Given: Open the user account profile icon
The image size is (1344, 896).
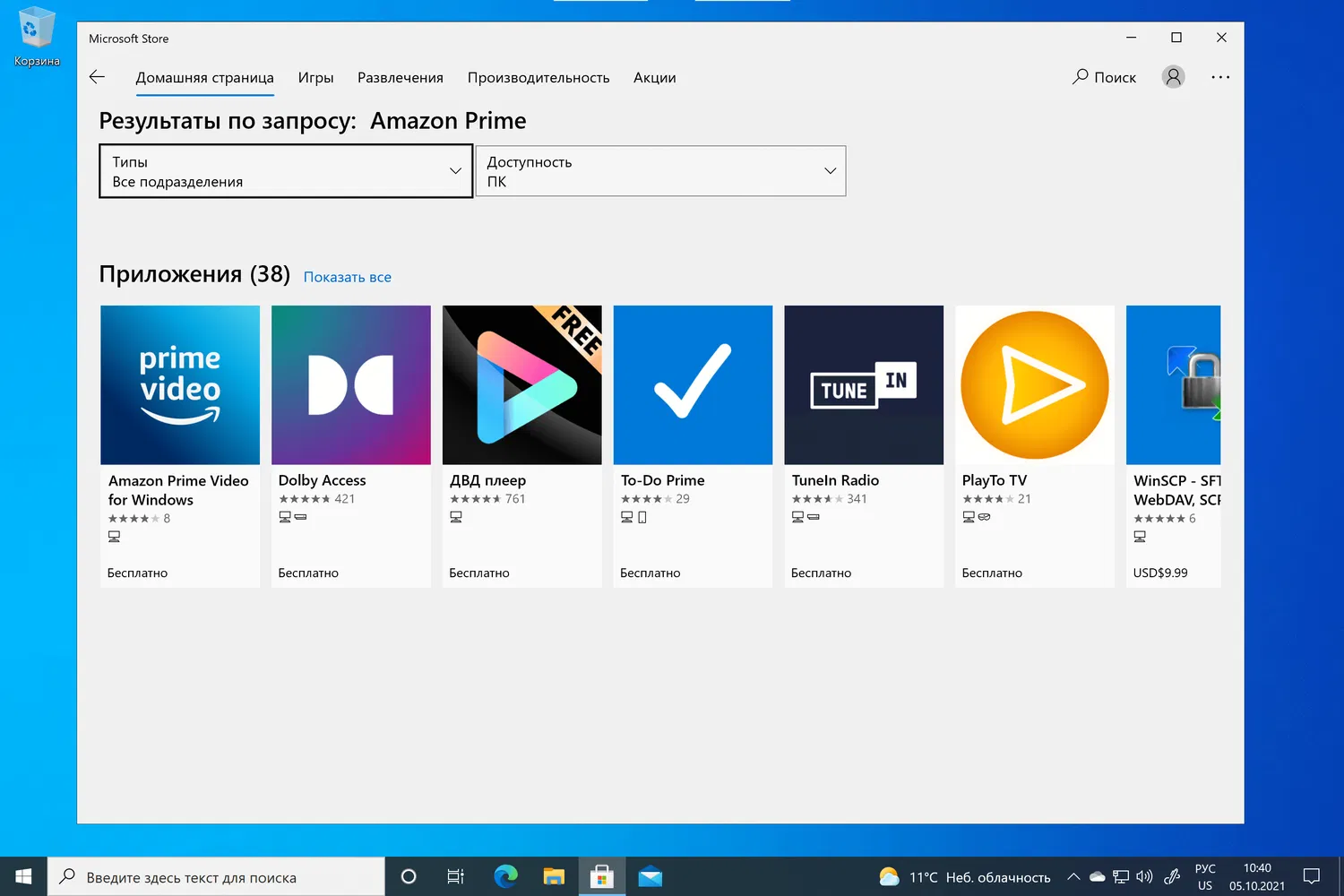Looking at the screenshot, I should click(x=1173, y=77).
